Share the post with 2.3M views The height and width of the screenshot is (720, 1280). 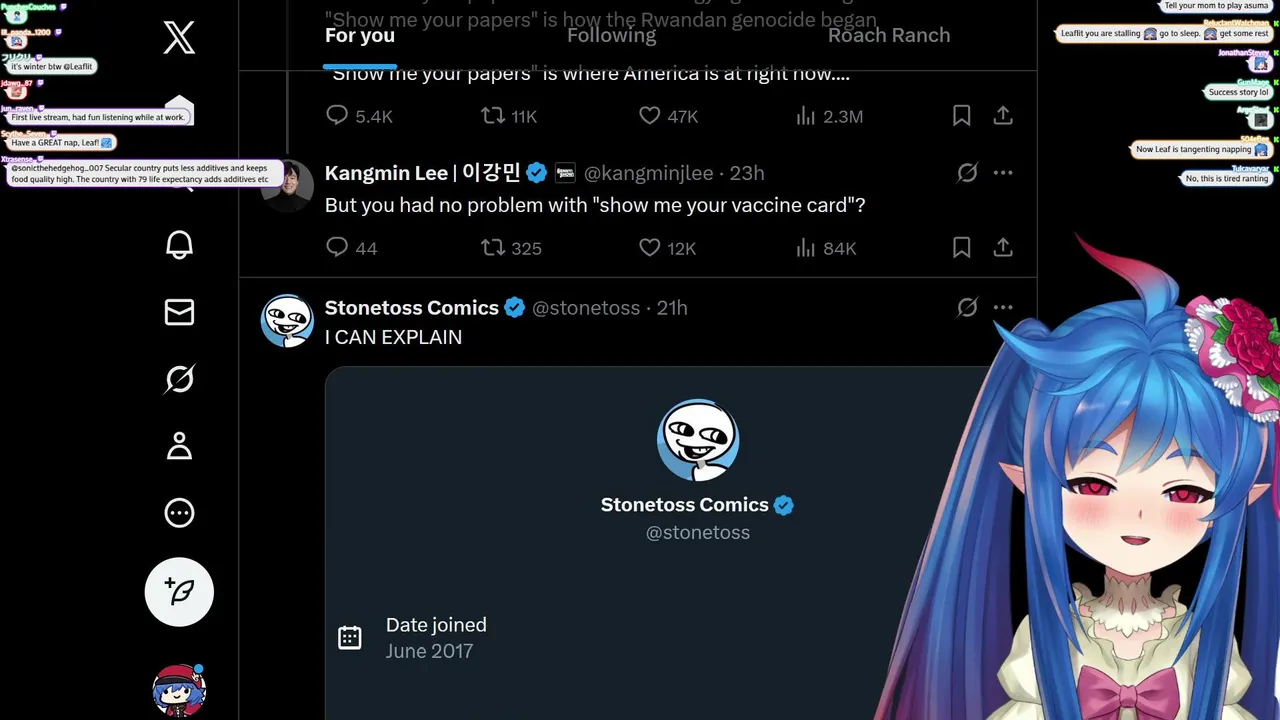pos(1003,116)
